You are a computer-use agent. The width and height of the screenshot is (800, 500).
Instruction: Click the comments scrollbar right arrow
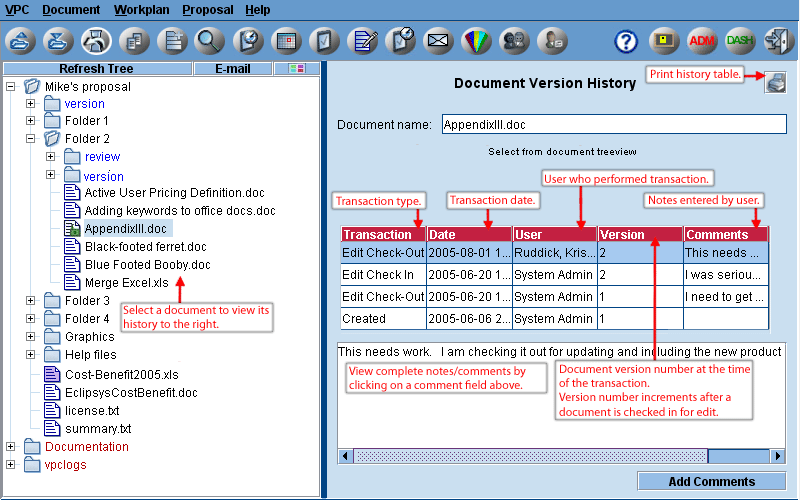[777, 456]
